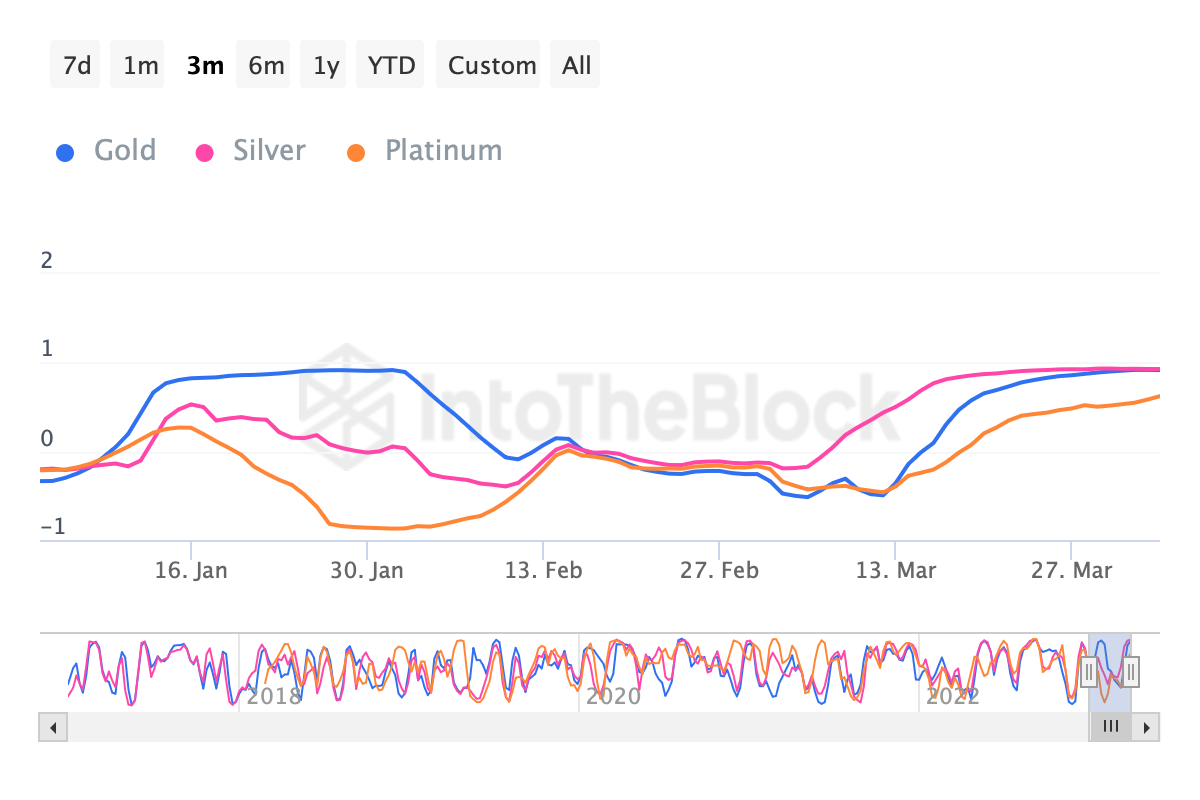Switch the chart to 6m range
This screenshot has height=800, width=1200.
coord(266,66)
